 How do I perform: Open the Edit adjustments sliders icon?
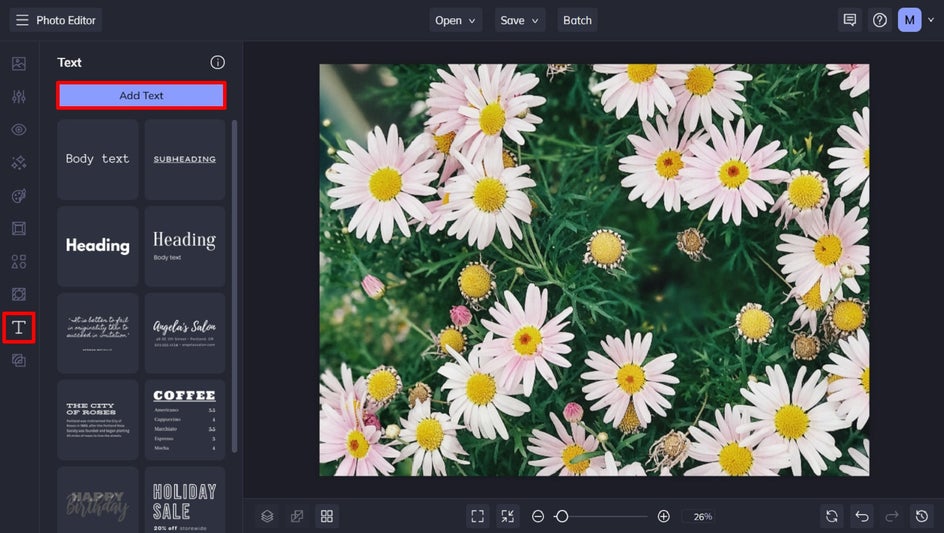pyautogui.click(x=18, y=97)
